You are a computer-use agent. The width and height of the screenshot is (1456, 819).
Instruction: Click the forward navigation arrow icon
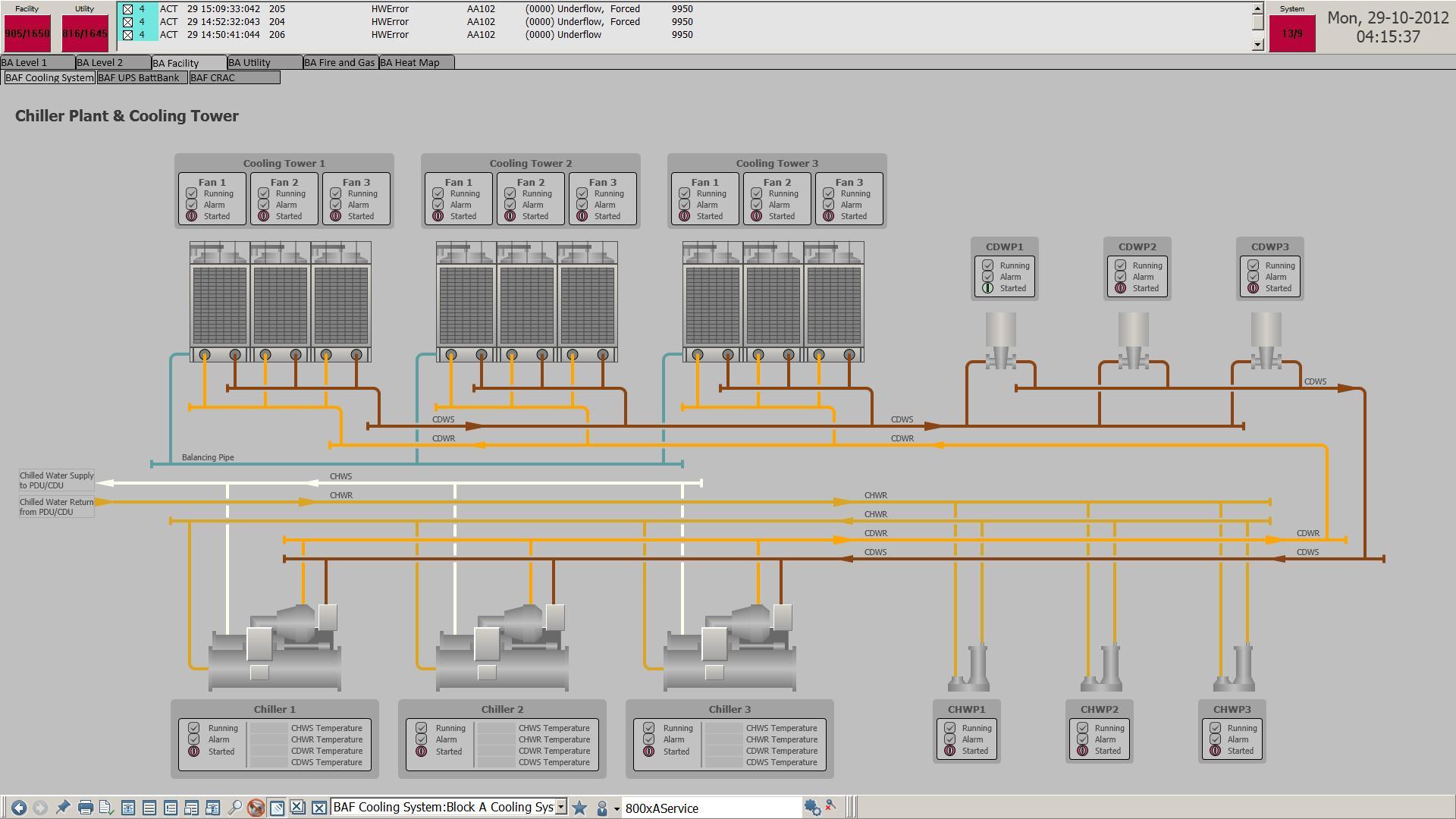[x=40, y=808]
